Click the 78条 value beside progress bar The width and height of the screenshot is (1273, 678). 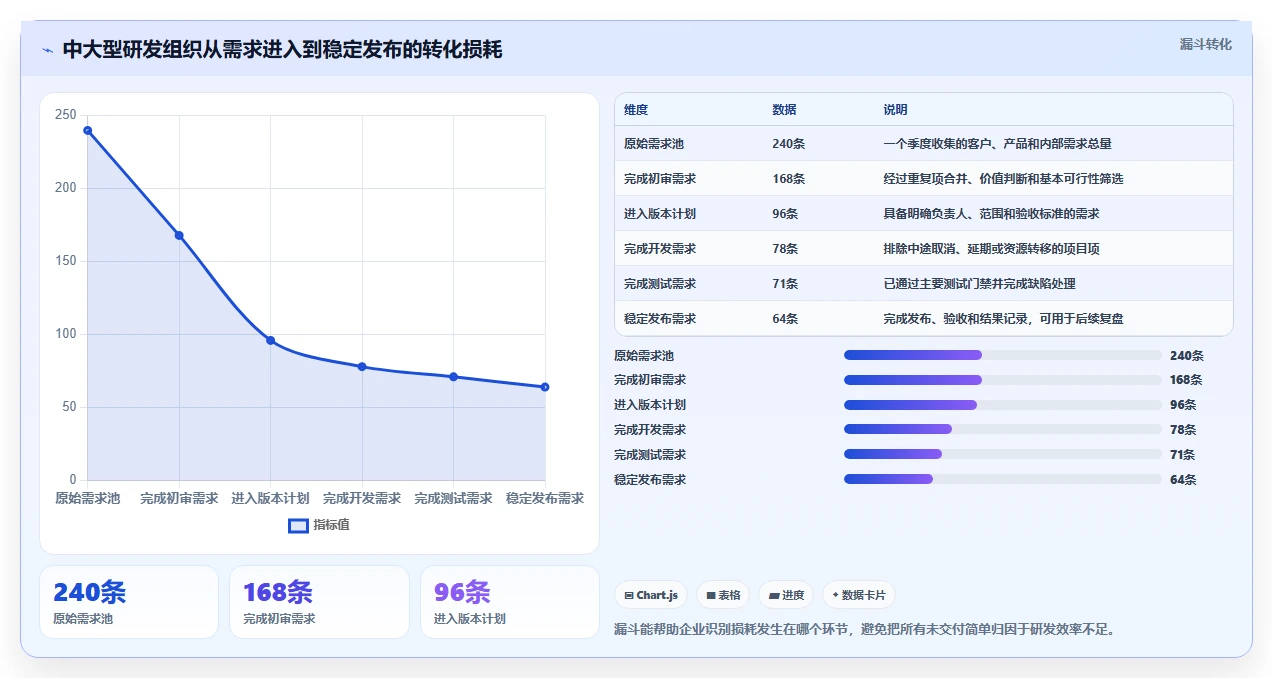[x=1183, y=430]
